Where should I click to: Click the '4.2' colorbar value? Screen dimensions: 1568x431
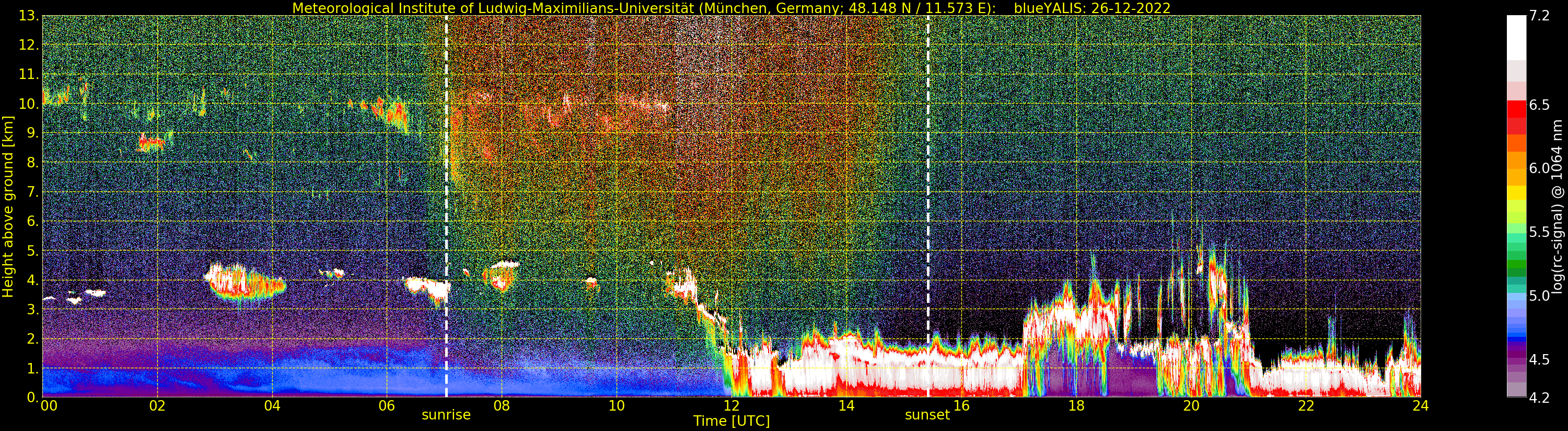[x=1539, y=398]
